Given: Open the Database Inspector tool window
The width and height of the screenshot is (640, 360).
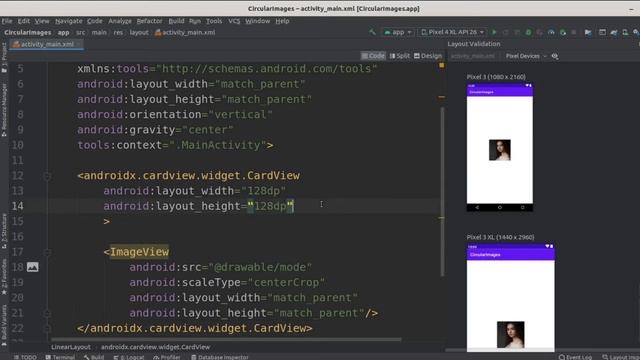Looking at the screenshot, I should 219,357.
